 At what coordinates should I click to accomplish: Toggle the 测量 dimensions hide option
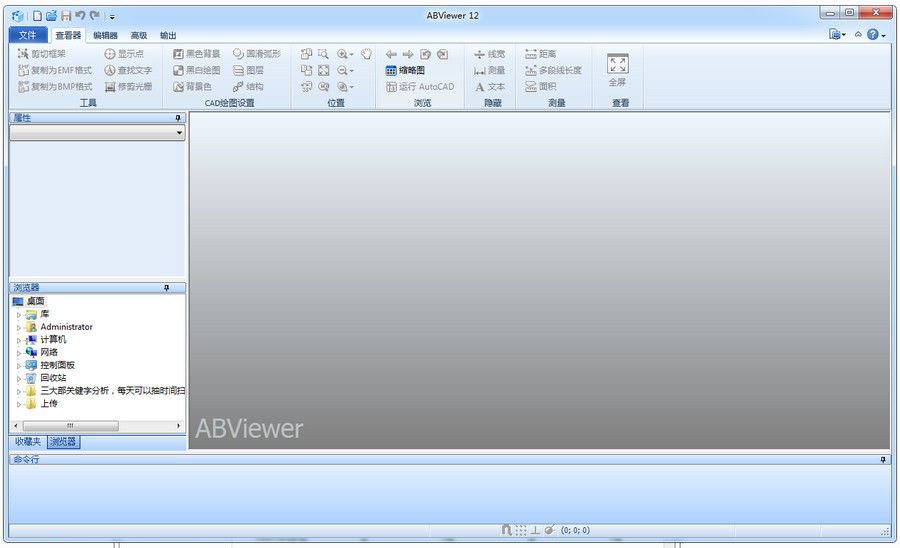(490, 70)
